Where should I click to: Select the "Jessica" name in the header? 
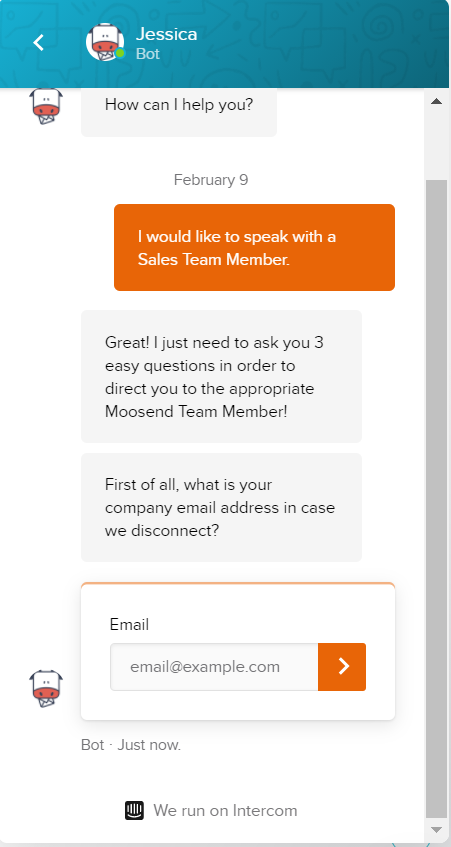(x=166, y=34)
